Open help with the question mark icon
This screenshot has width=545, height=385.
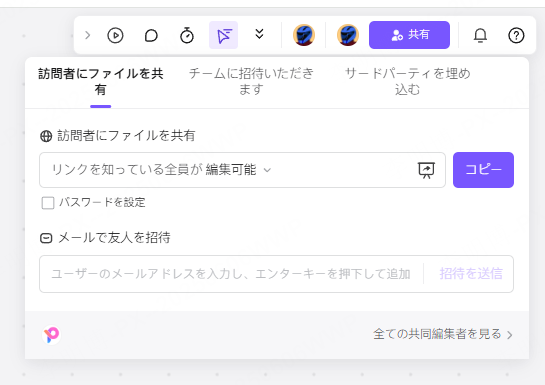coord(516,35)
